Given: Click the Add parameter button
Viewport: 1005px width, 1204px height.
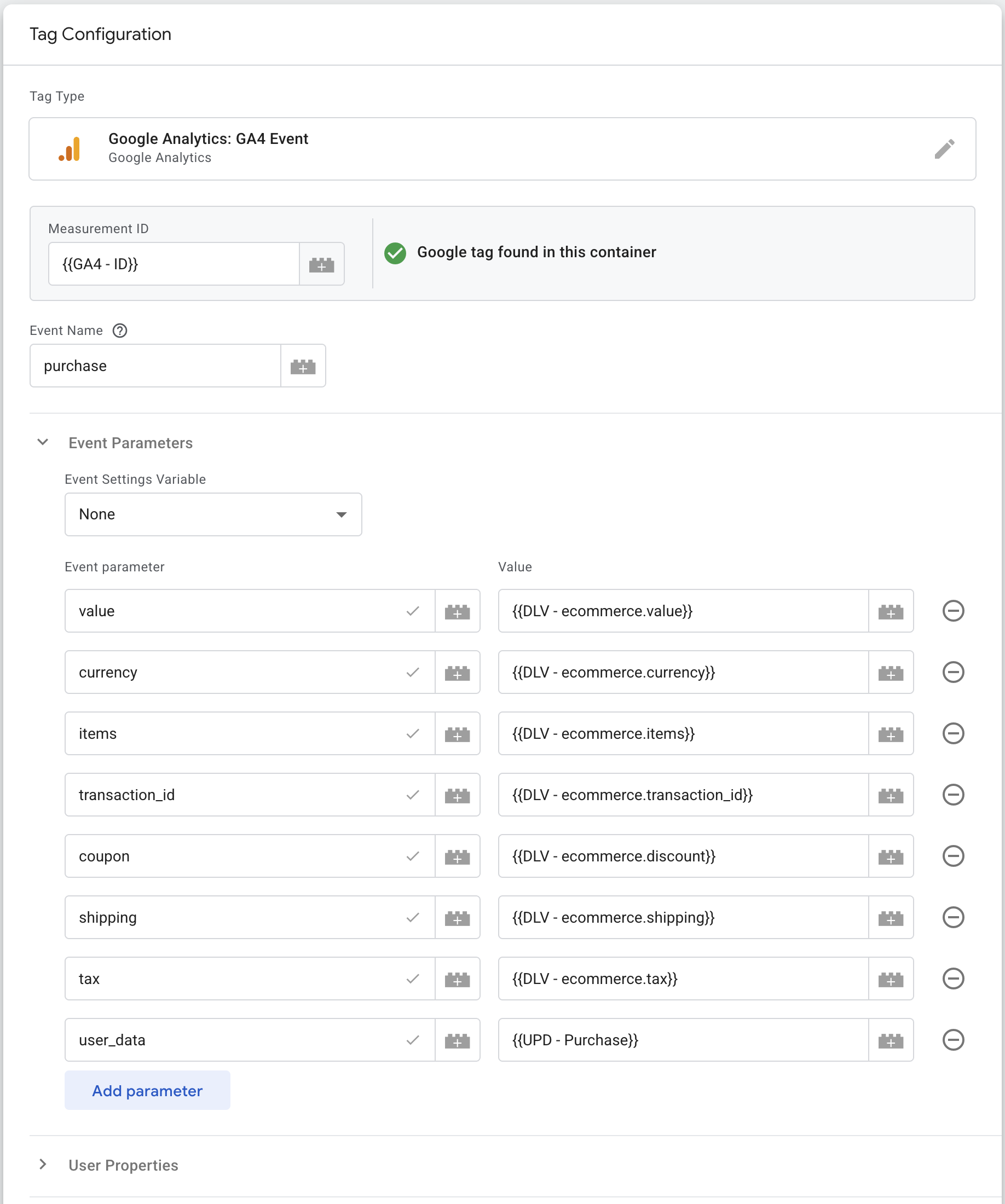Looking at the screenshot, I should tap(147, 1091).
